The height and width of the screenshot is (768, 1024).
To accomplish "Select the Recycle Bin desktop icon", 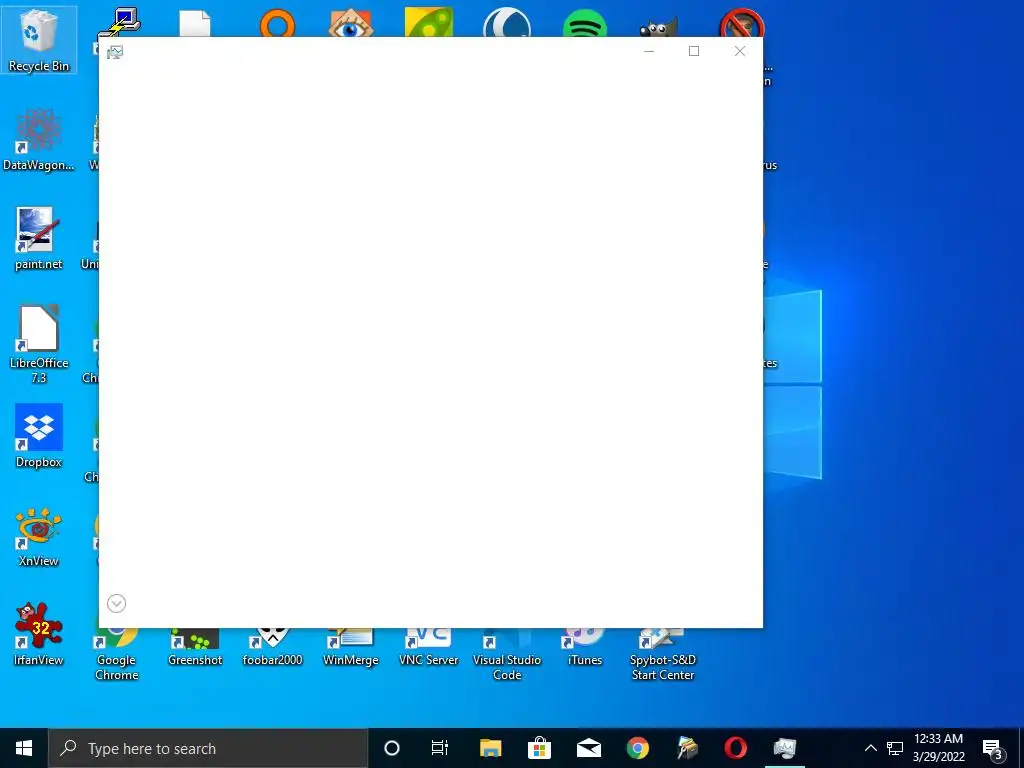I will point(39,40).
